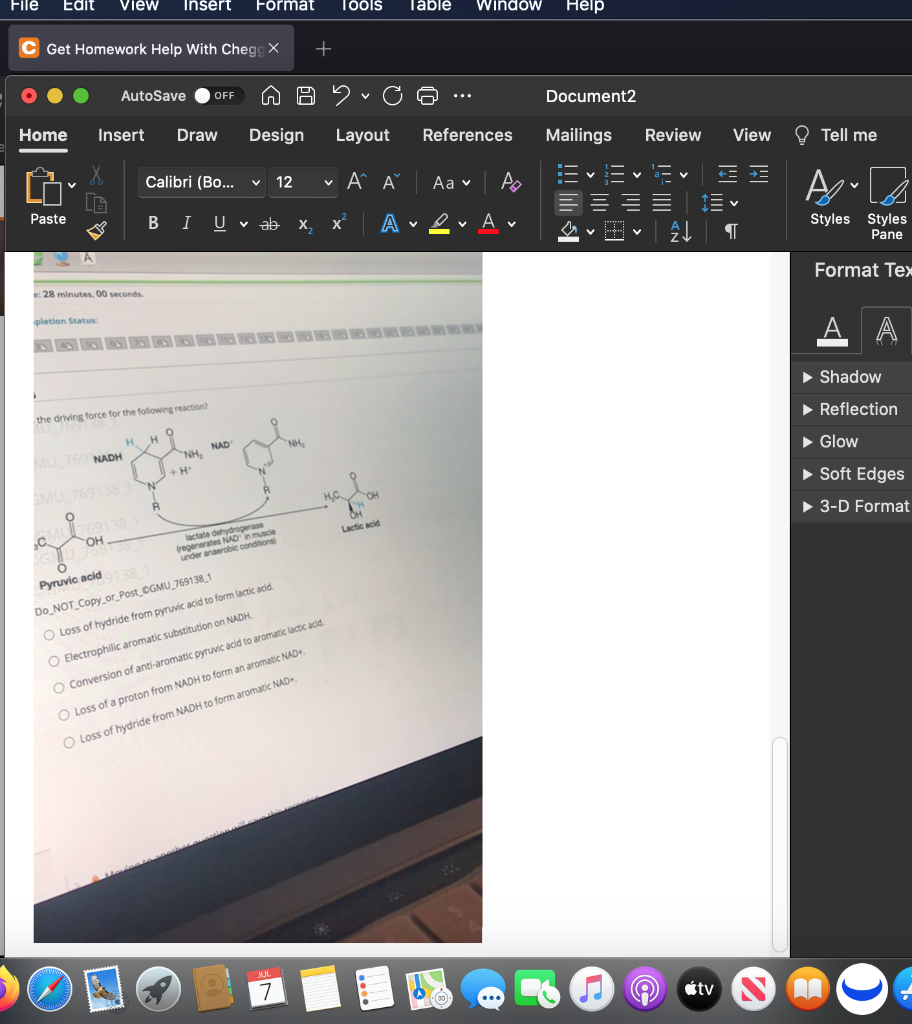
Task: Show paragraph marks with the pilcrow icon
Action: (730, 231)
